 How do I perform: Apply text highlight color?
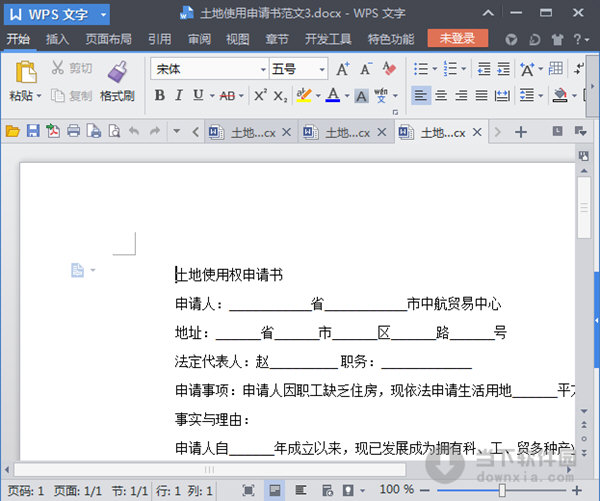[x=304, y=95]
